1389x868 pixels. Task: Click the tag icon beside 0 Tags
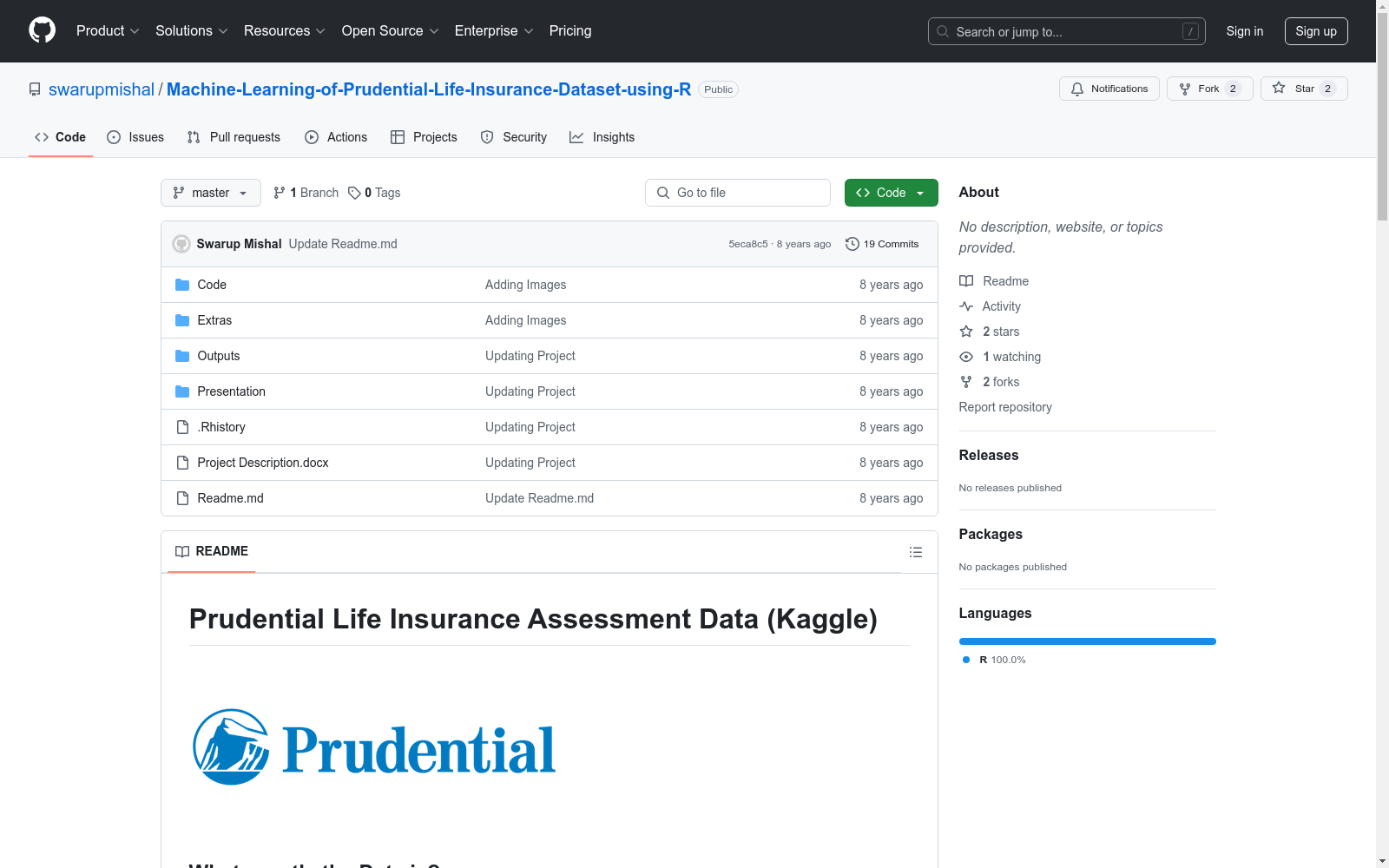coord(354,193)
